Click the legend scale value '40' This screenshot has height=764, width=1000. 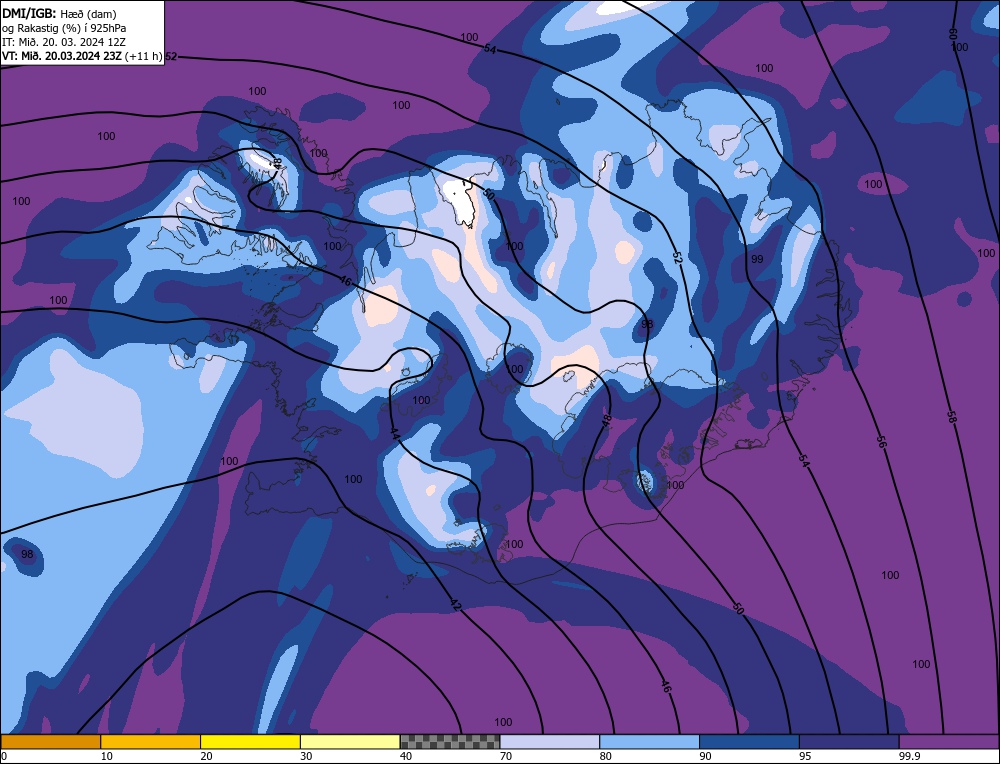406,756
